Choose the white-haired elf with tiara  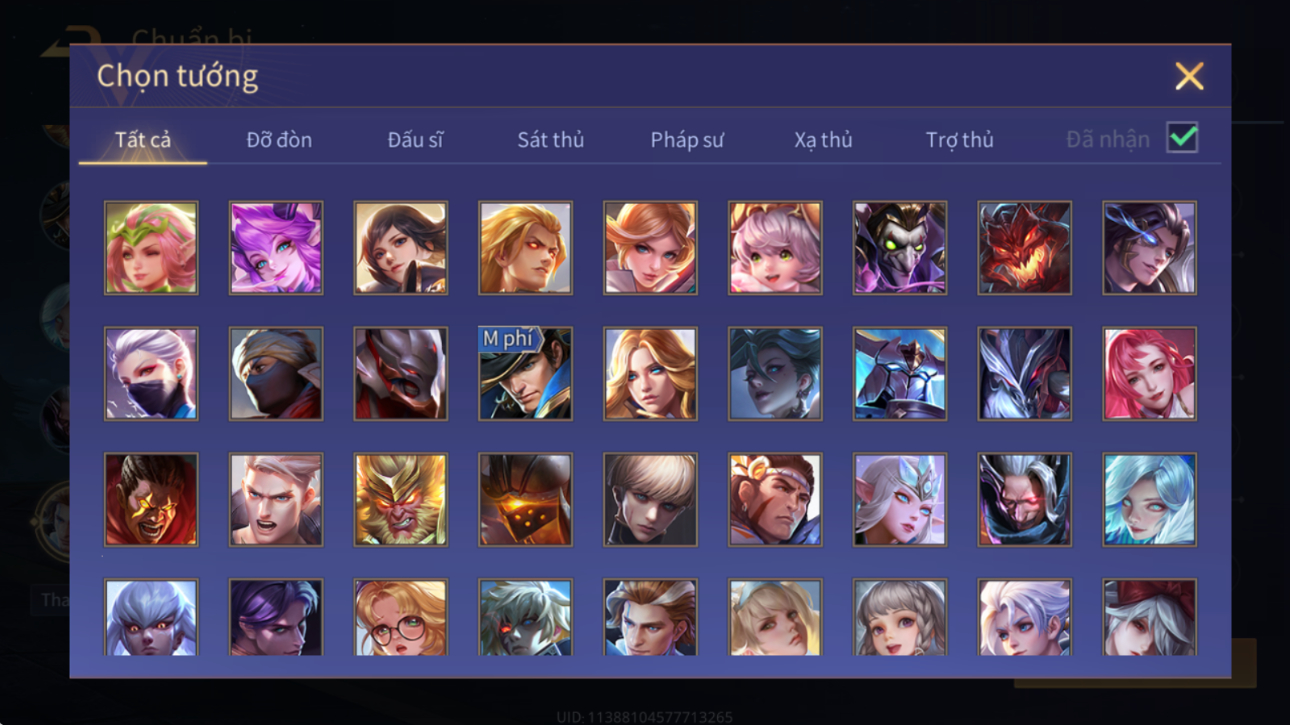899,500
